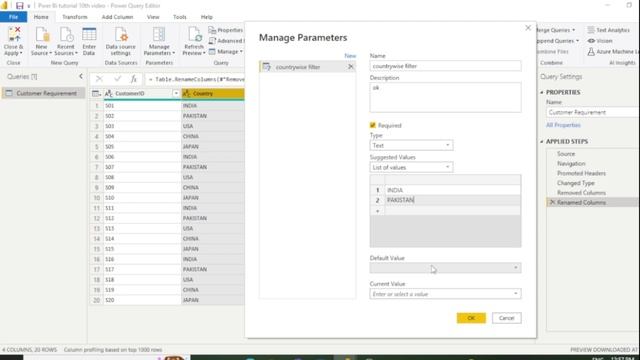The image size is (640, 360).
Task: Select the Removed Columns step
Action: tap(581, 193)
